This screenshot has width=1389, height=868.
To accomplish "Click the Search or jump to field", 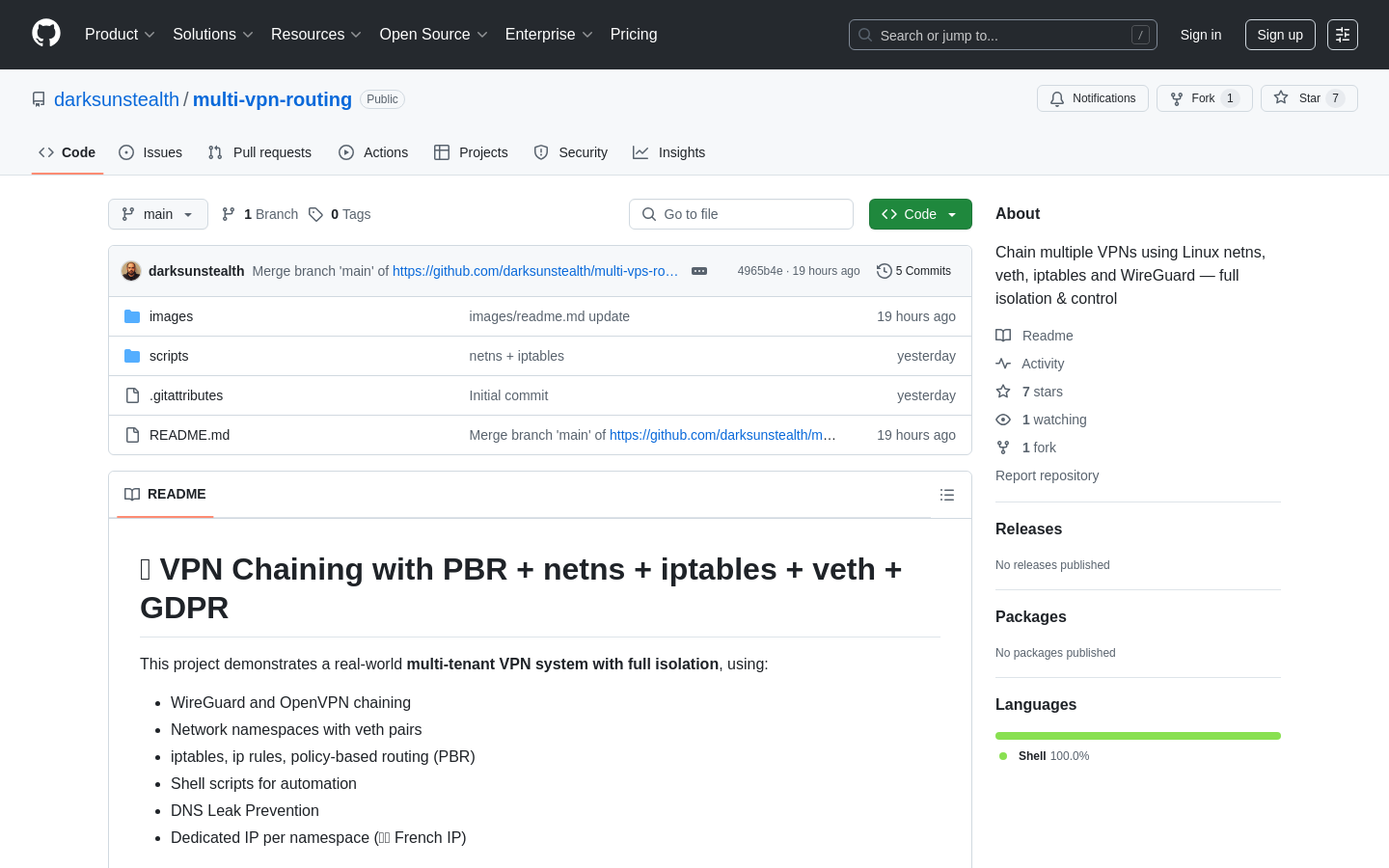I will [x=1003, y=35].
